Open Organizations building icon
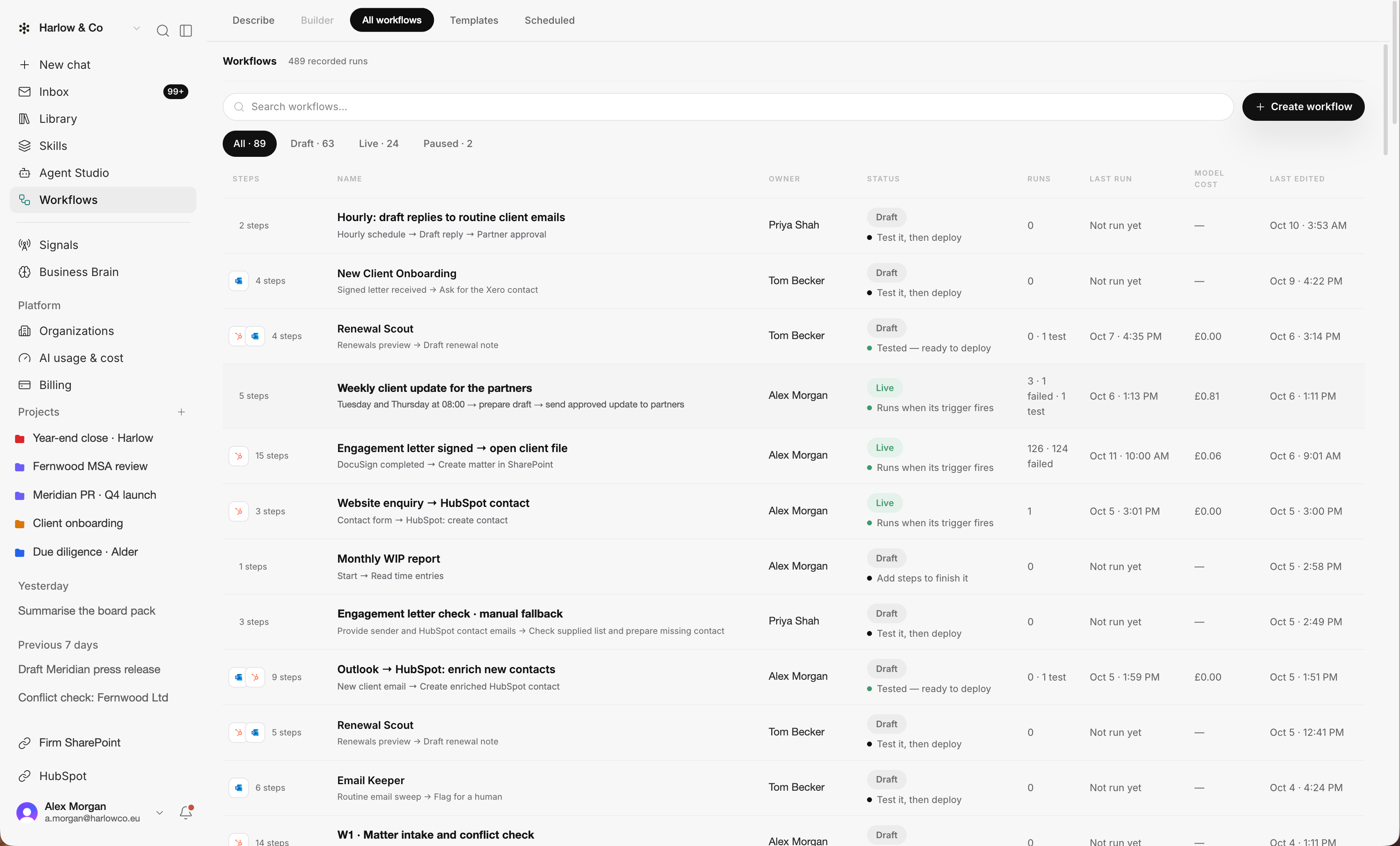This screenshot has height=846, width=1400. [25, 331]
